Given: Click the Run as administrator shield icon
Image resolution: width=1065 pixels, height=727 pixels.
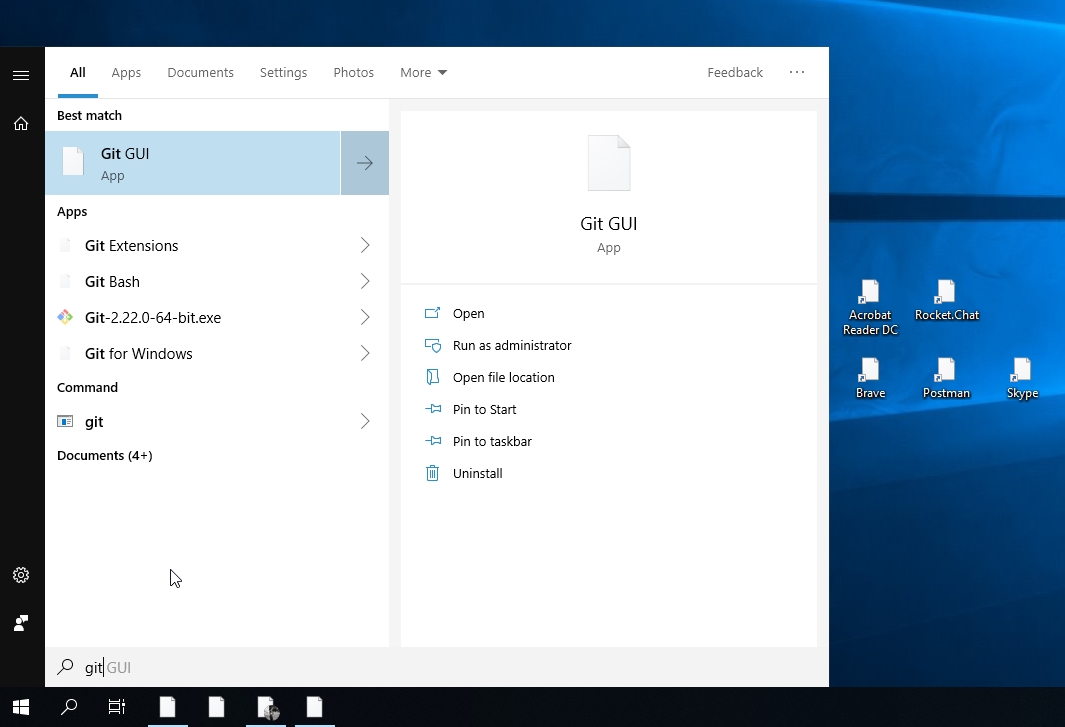Looking at the screenshot, I should tap(433, 345).
